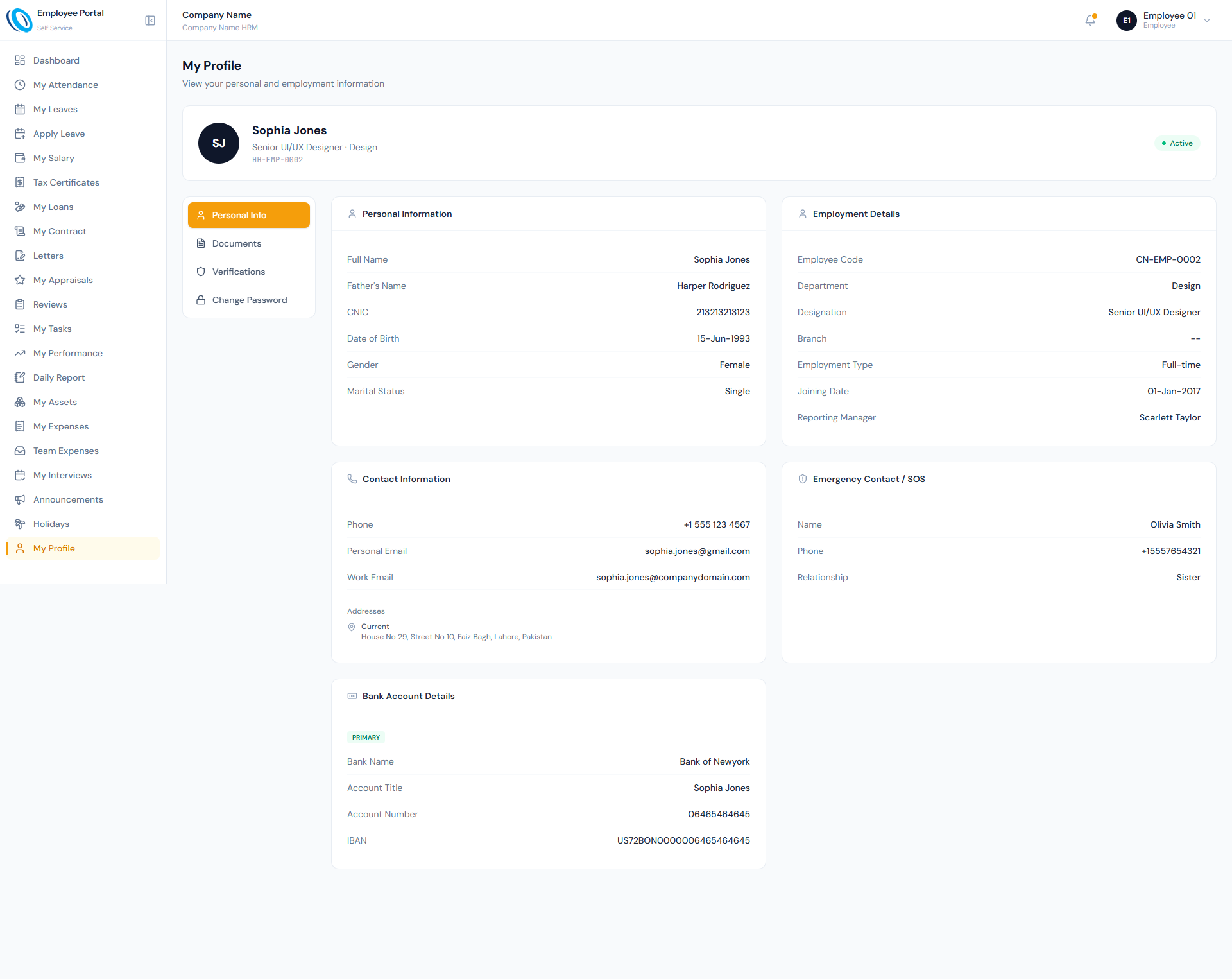
Task: Click the My Contract scroll icon
Action: point(20,231)
